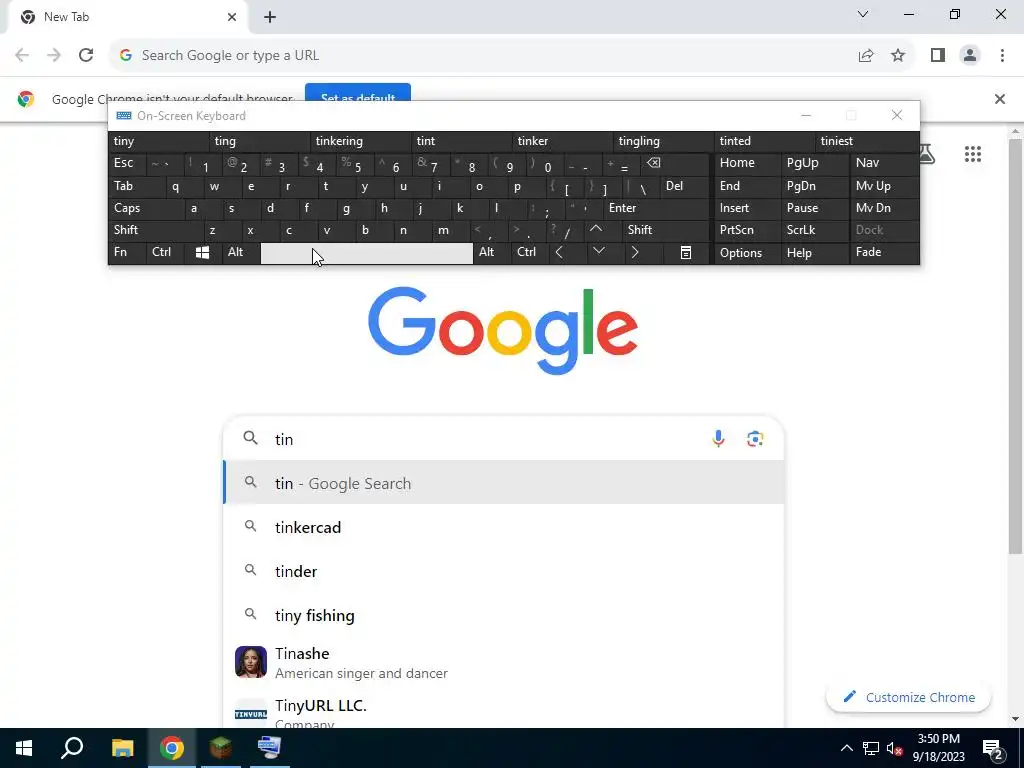Click Customize Chrome button
Screen dimensions: 1024x768
(909, 697)
